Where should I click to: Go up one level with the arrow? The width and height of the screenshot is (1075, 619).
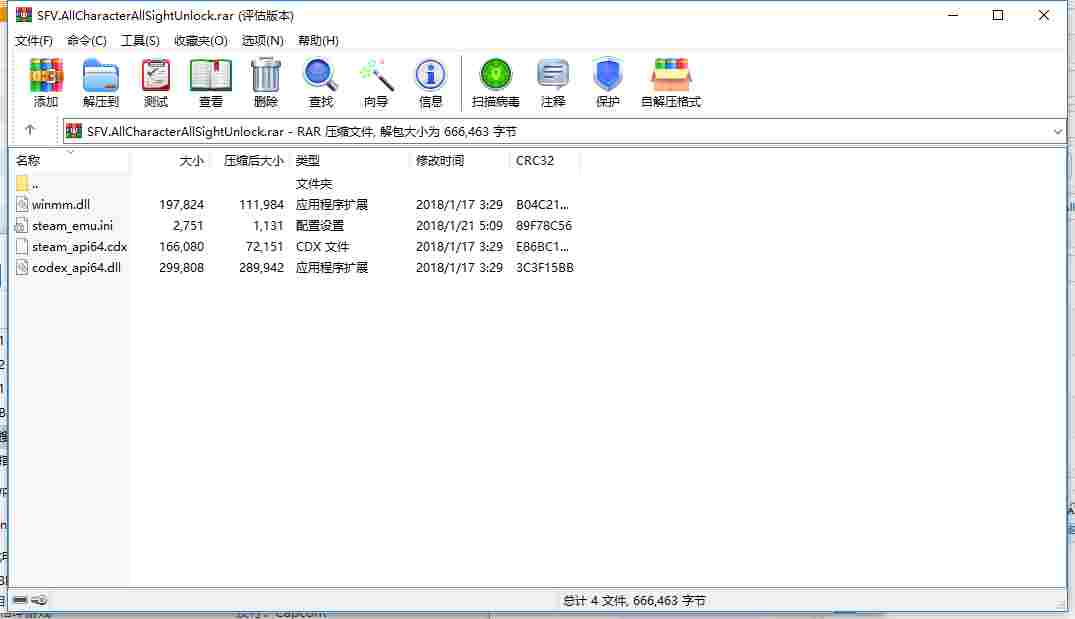pos(29,130)
